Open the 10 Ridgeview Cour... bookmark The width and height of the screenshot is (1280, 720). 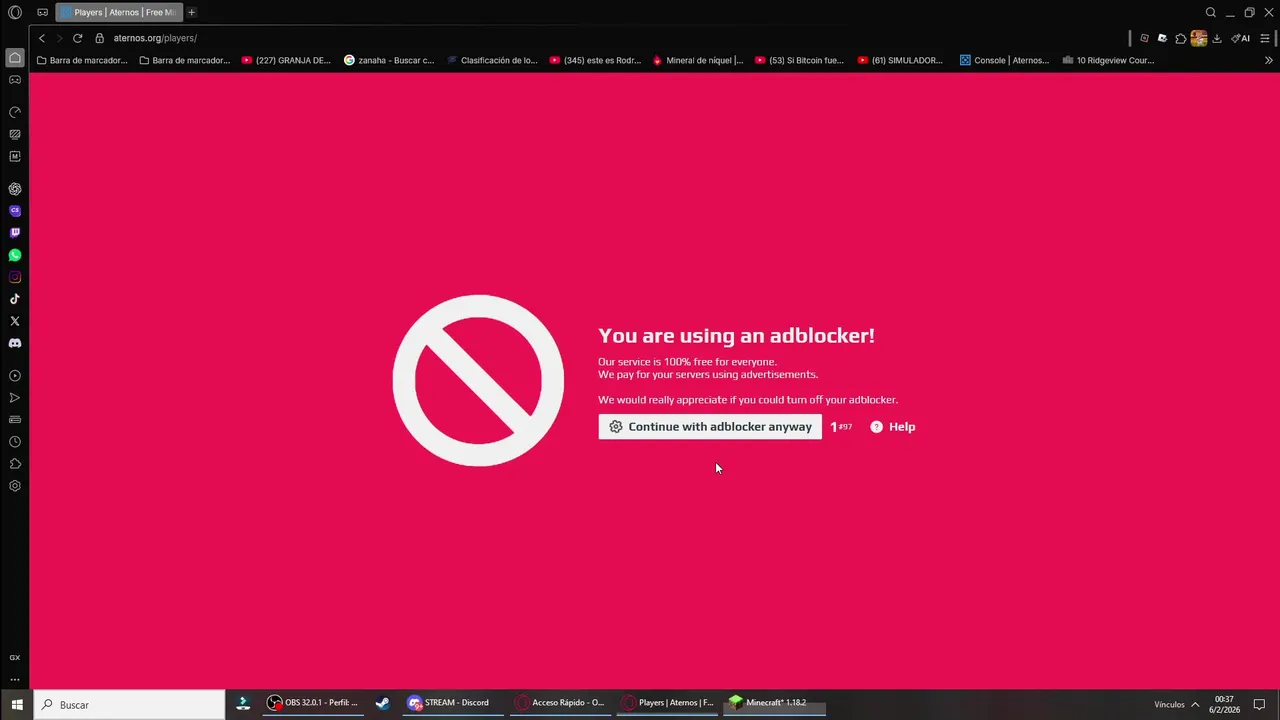click(x=1108, y=60)
